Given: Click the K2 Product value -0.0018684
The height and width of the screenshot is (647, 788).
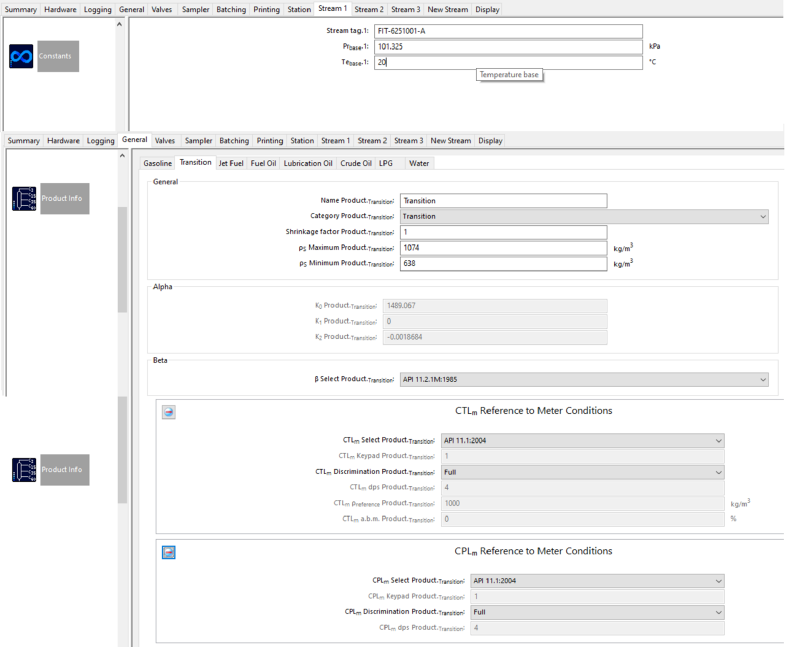Looking at the screenshot, I should coord(495,337).
